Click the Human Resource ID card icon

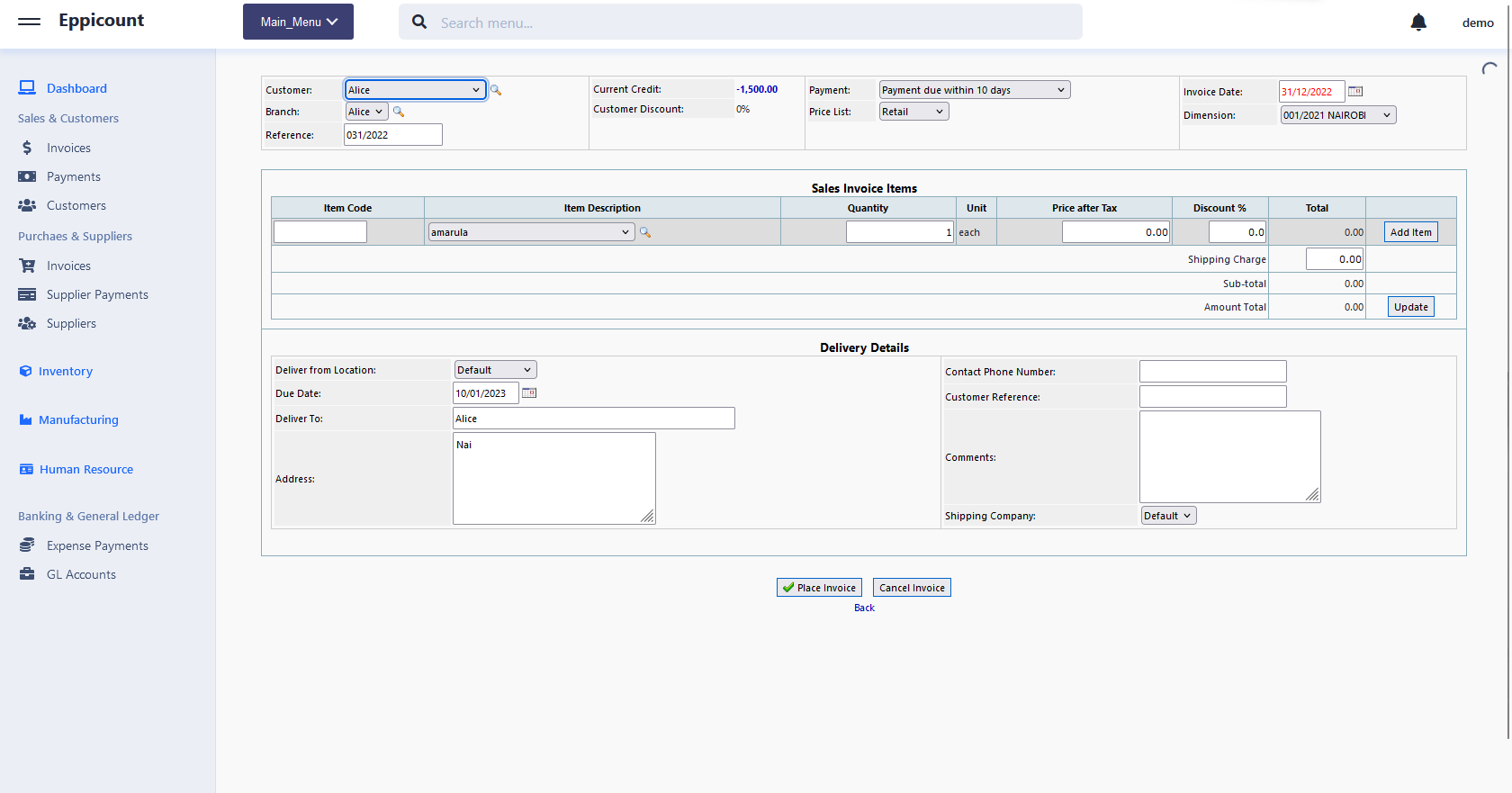pyautogui.click(x=26, y=469)
